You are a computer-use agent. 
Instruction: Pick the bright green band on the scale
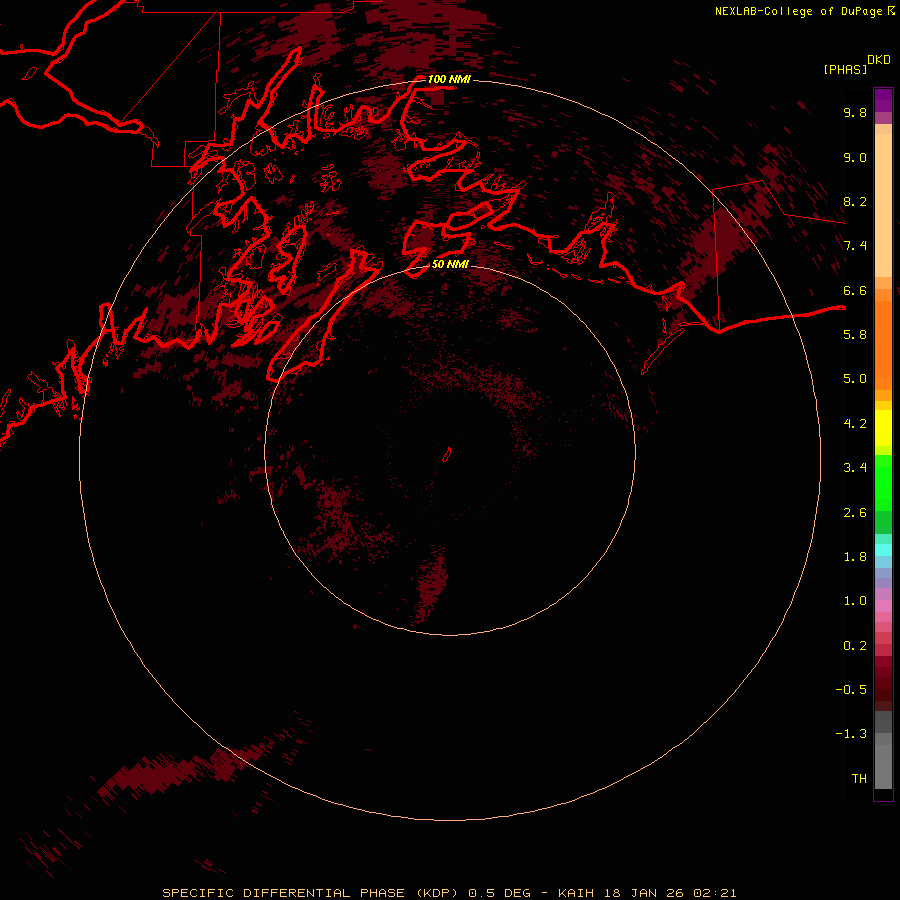pos(883,482)
